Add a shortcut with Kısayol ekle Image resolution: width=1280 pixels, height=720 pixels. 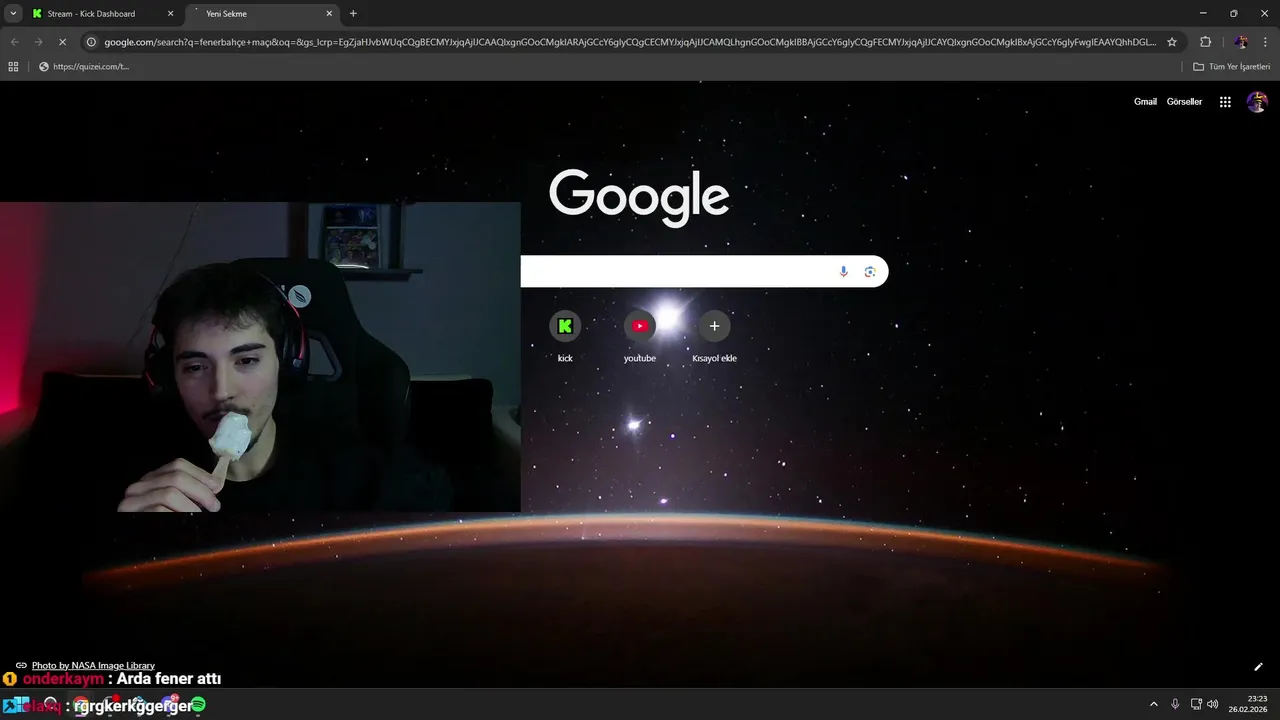pos(714,336)
